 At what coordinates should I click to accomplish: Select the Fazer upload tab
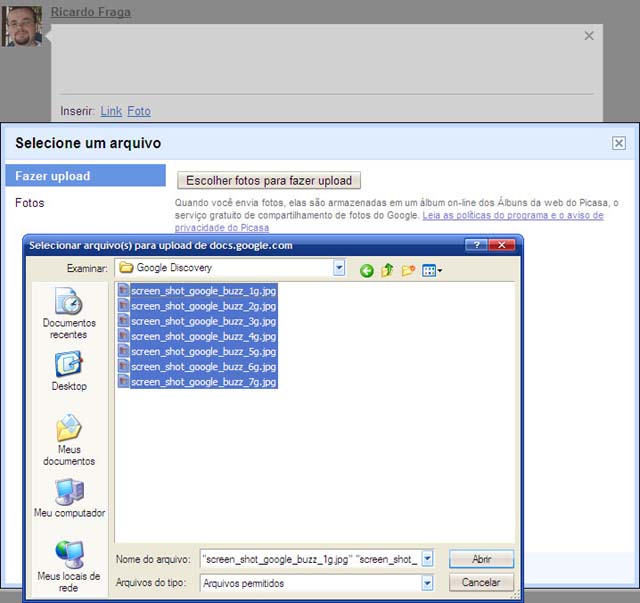(85, 176)
